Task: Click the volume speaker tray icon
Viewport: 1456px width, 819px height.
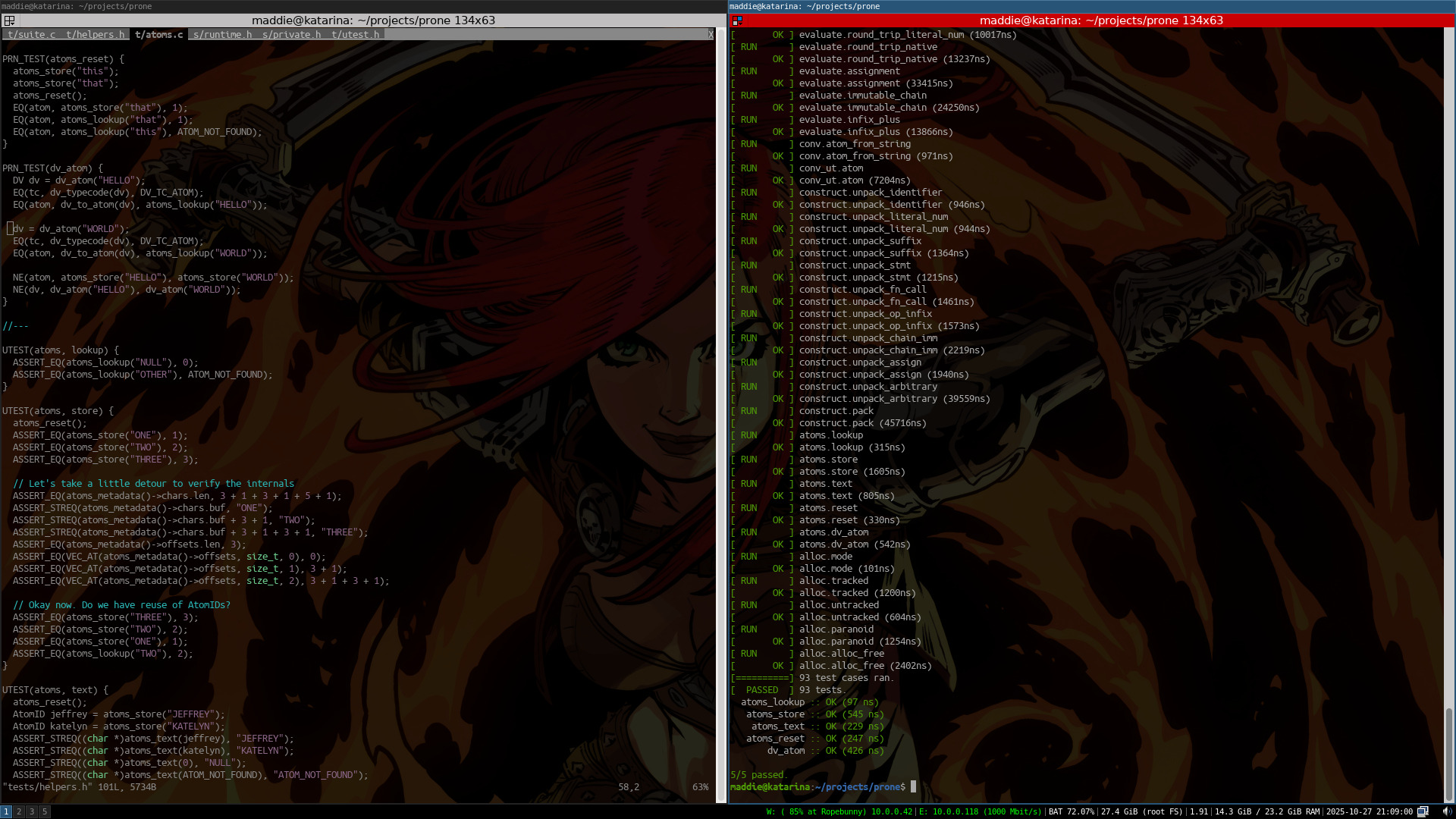Action: 1446,811
